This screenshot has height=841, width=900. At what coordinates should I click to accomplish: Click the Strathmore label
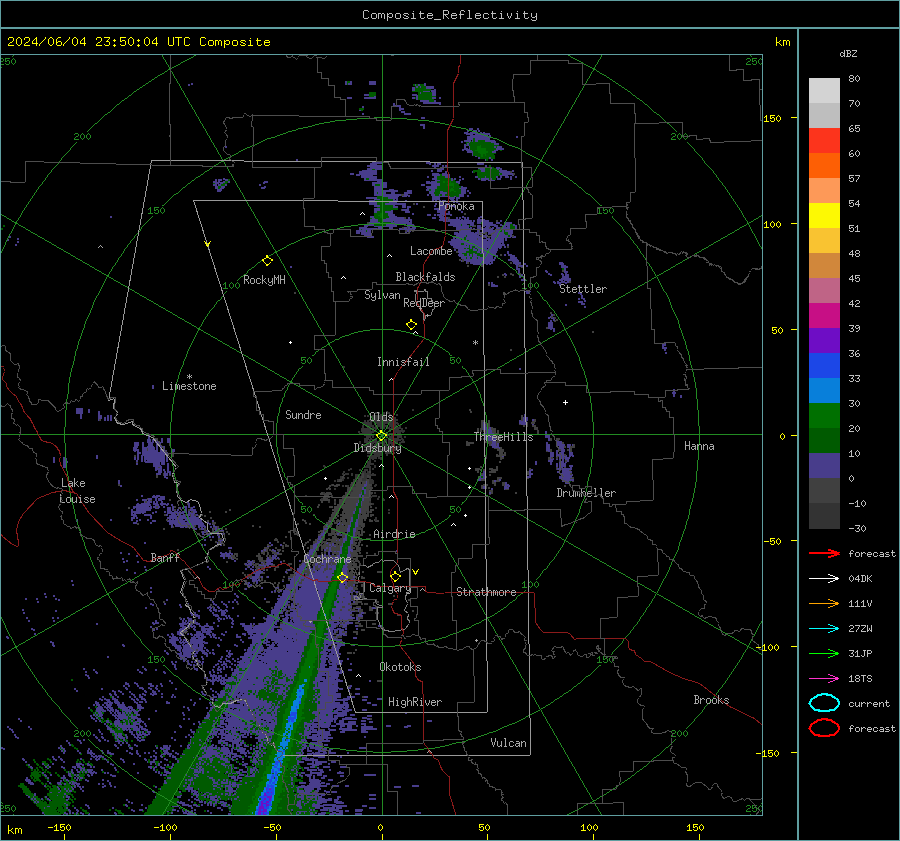click(486, 592)
